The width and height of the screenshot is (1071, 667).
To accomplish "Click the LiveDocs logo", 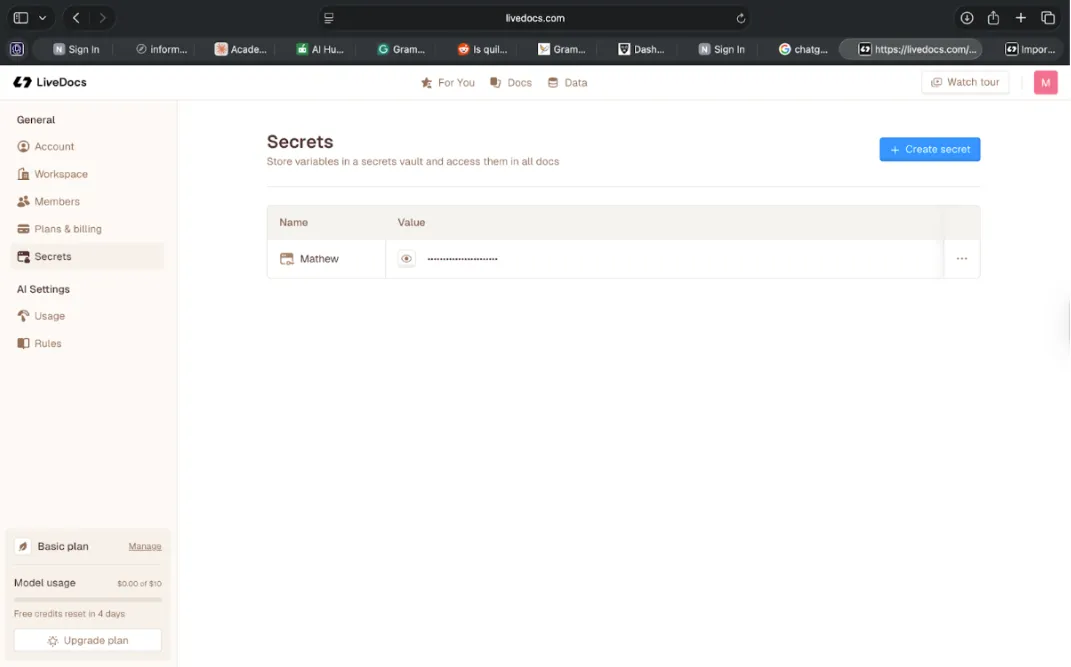I will (49, 82).
